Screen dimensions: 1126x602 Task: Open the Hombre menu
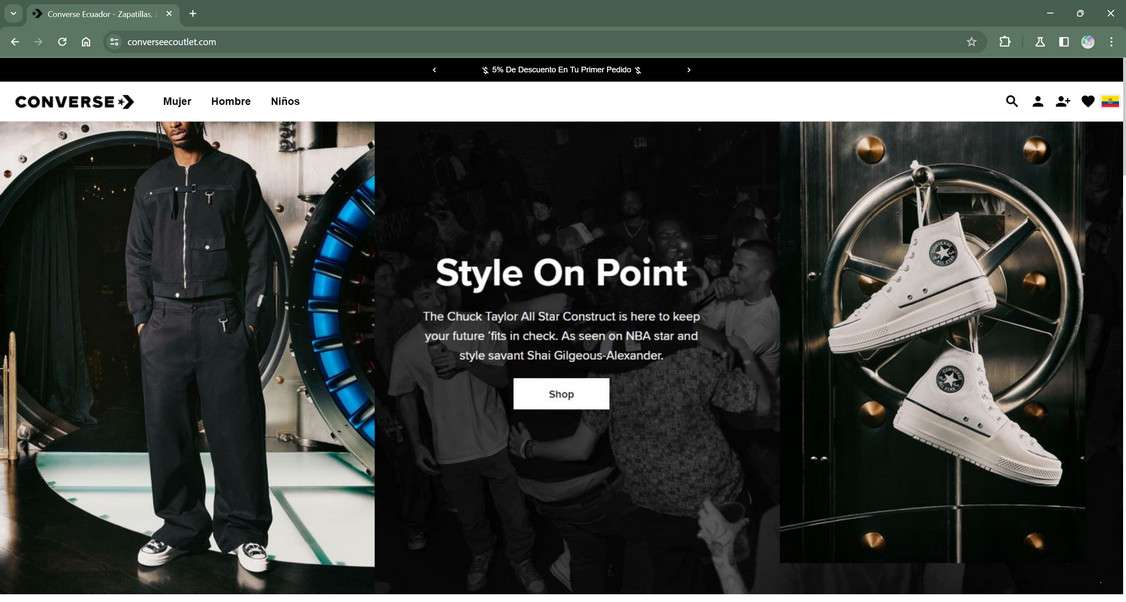231,101
